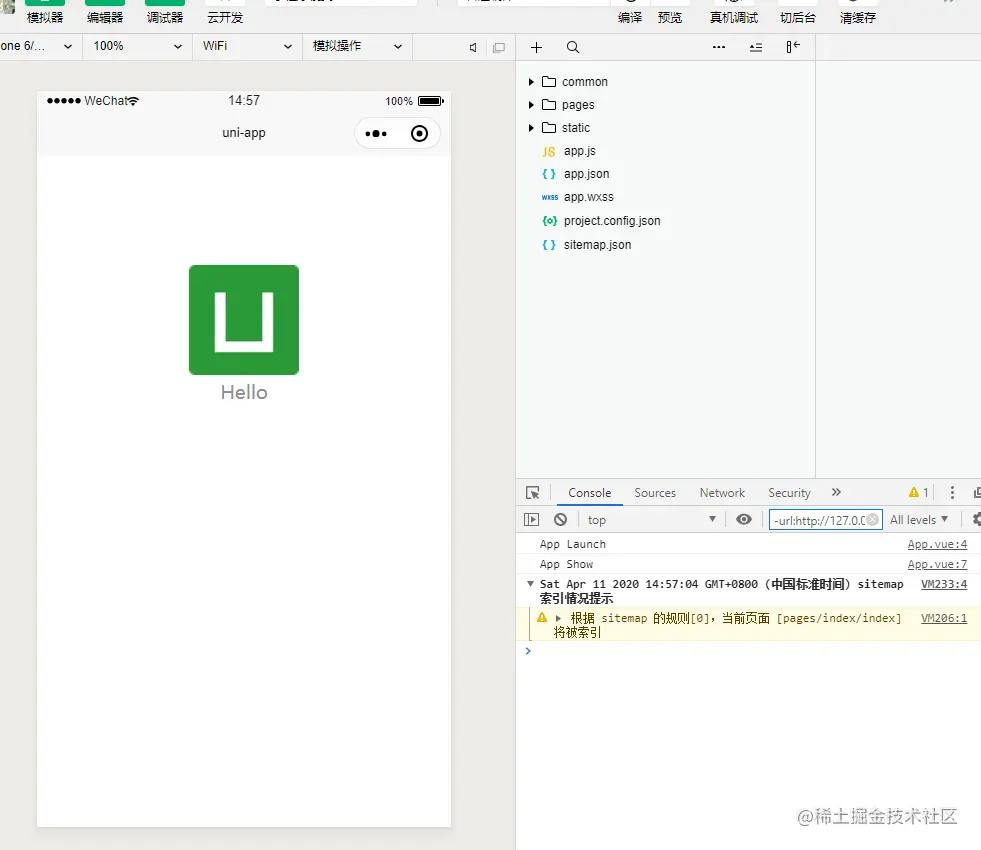Switch to the Console tab

589,493
